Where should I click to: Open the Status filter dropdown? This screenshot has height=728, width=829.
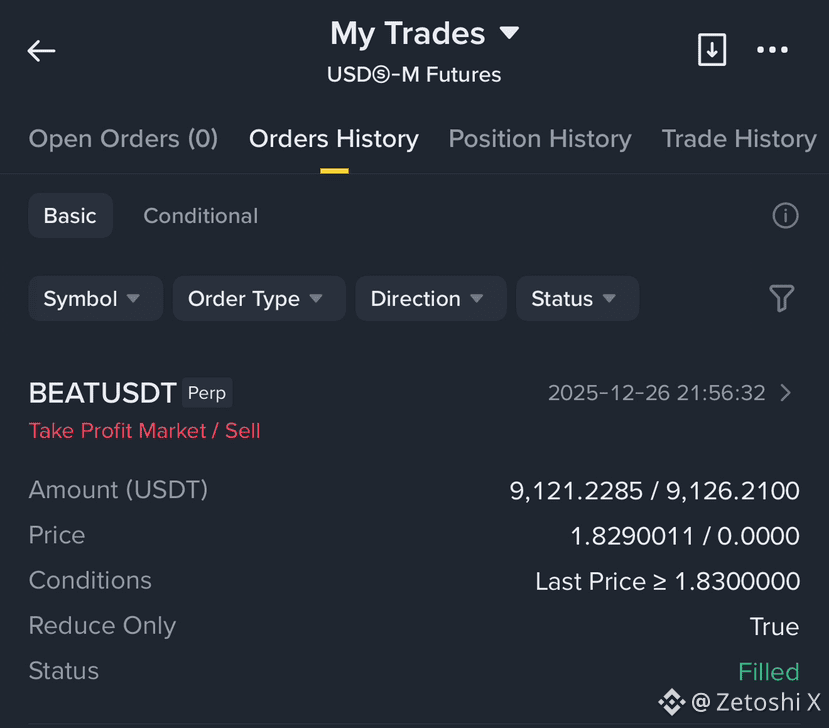coord(577,299)
